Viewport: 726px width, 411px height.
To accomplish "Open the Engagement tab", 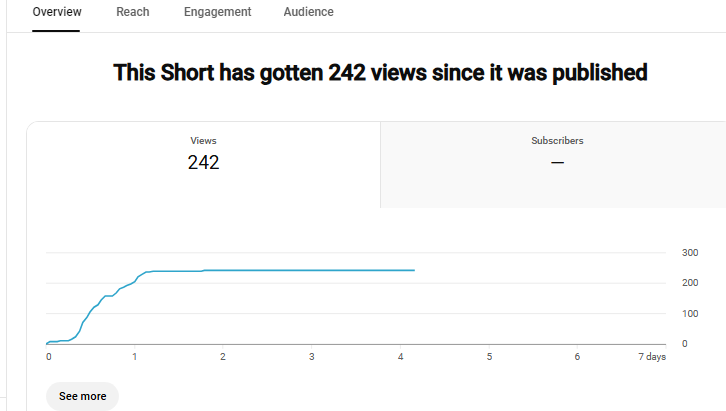I will 217,12.
